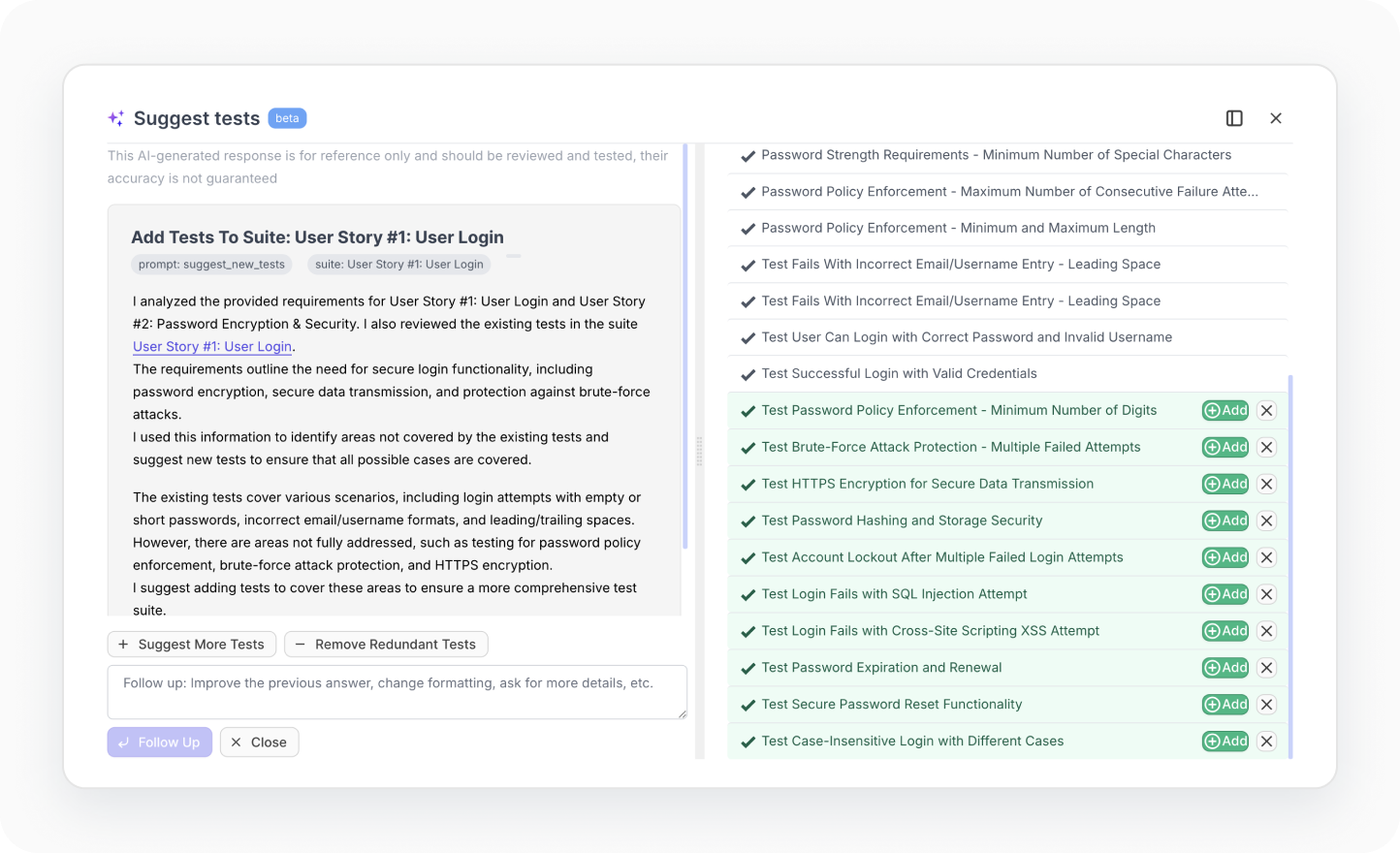This screenshot has height=853, width=1400.
Task: Dismiss the Secure Password Reset suggestion
Action: [1266, 705]
